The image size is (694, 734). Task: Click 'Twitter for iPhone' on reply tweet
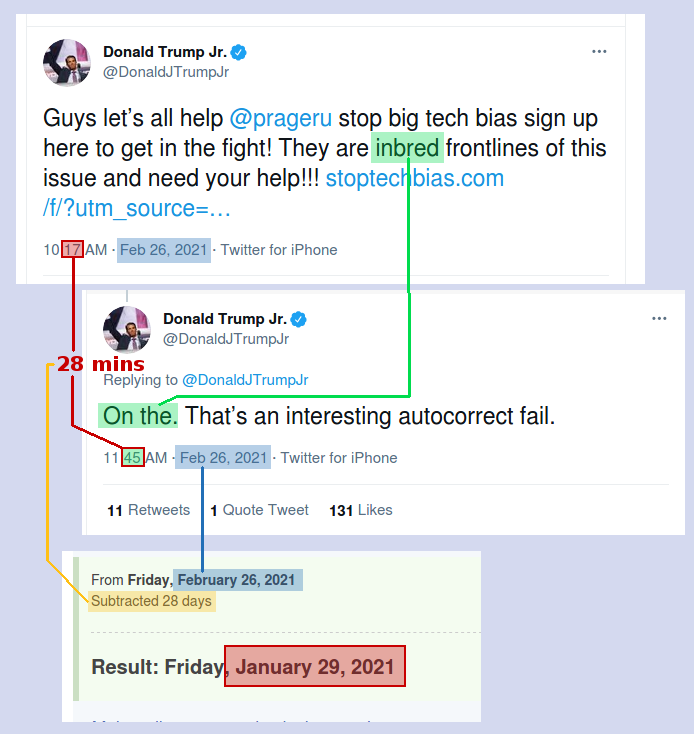coord(339,458)
